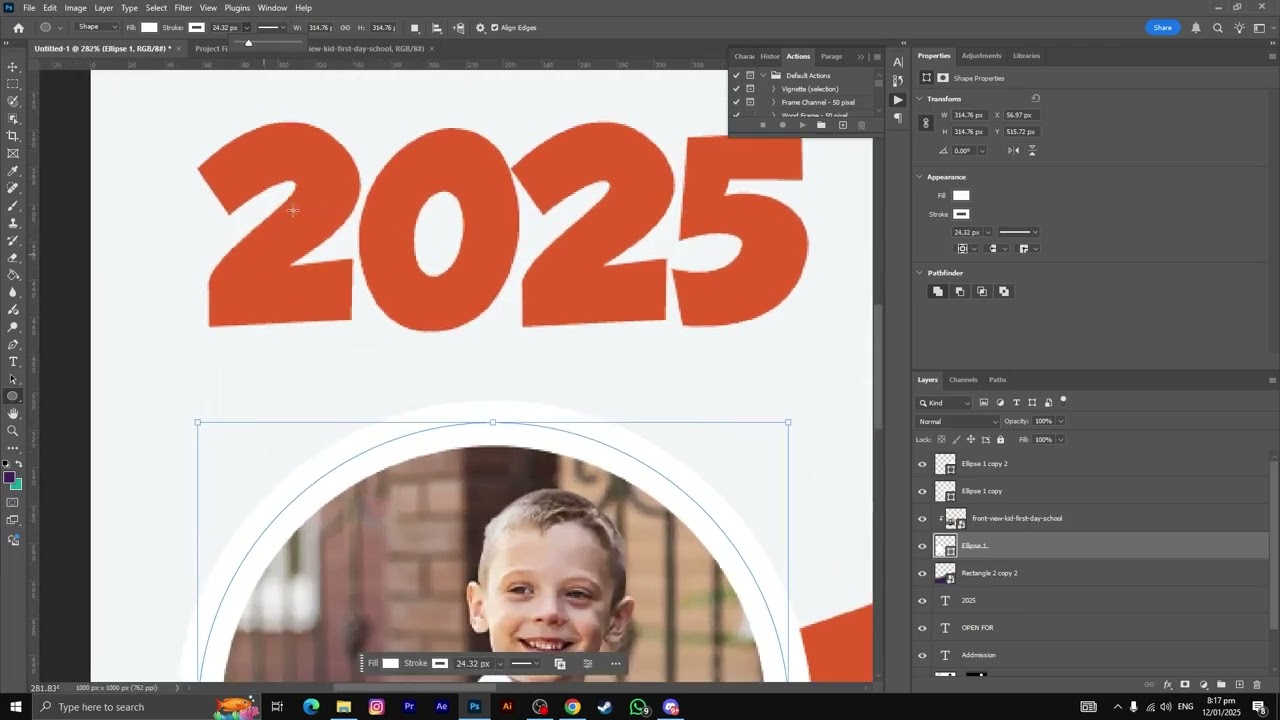The image size is (1280, 720).
Task: Open the Filter menu
Action: (x=183, y=8)
